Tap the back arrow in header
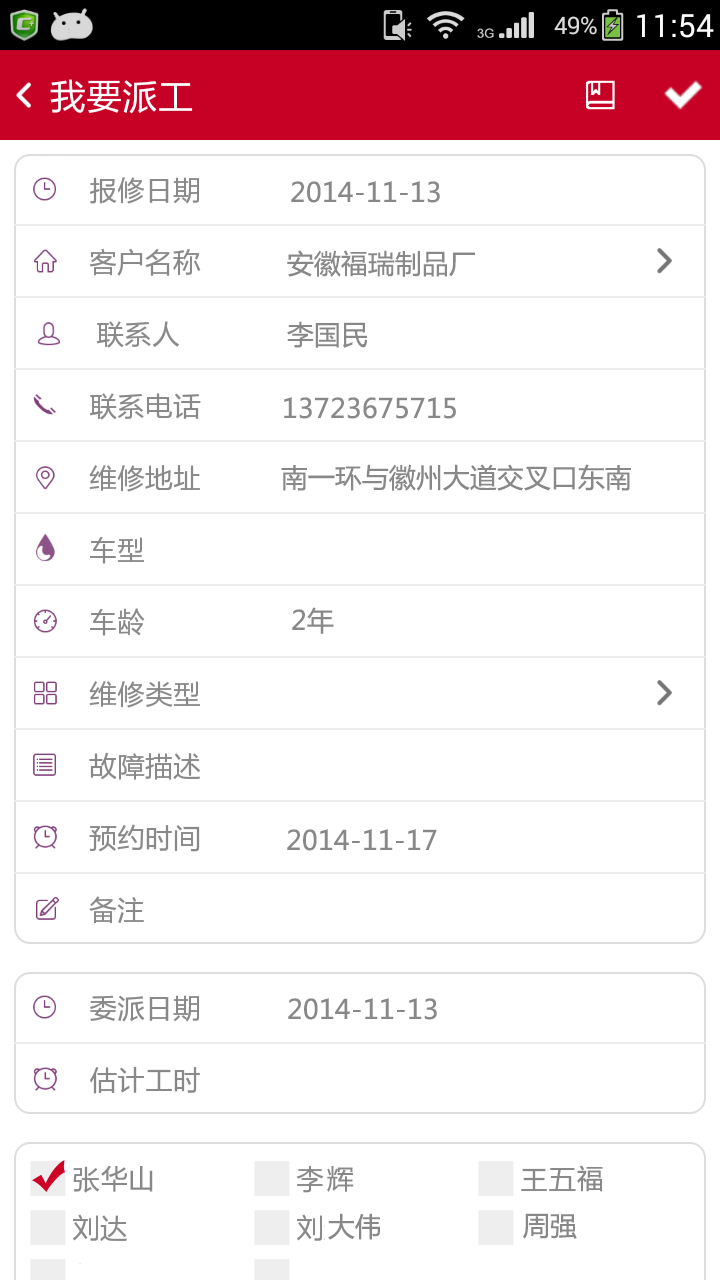The height and width of the screenshot is (1280, 720). 25,96
